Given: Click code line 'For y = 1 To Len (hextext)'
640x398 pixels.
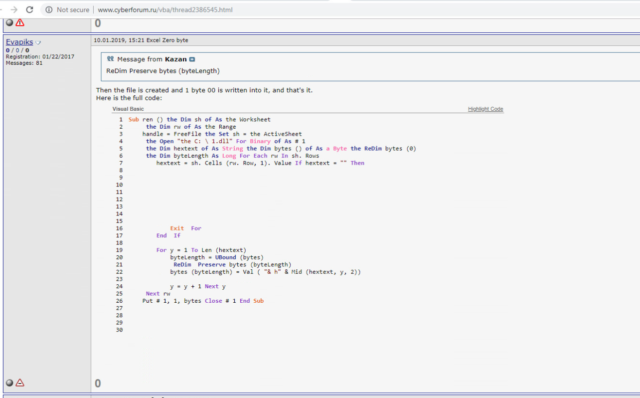Looking at the screenshot, I should pyautogui.click(x=201, y=250).
